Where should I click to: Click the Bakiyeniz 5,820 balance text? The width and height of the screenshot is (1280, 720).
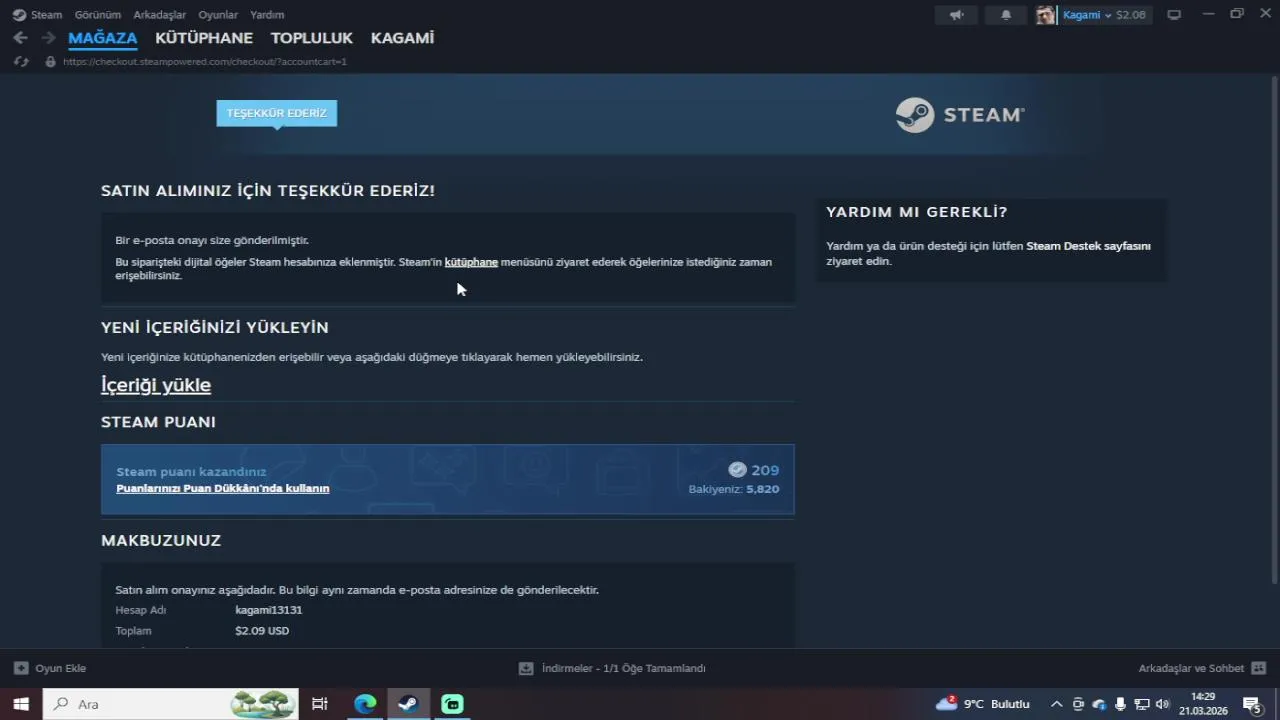tap(734, 489)
